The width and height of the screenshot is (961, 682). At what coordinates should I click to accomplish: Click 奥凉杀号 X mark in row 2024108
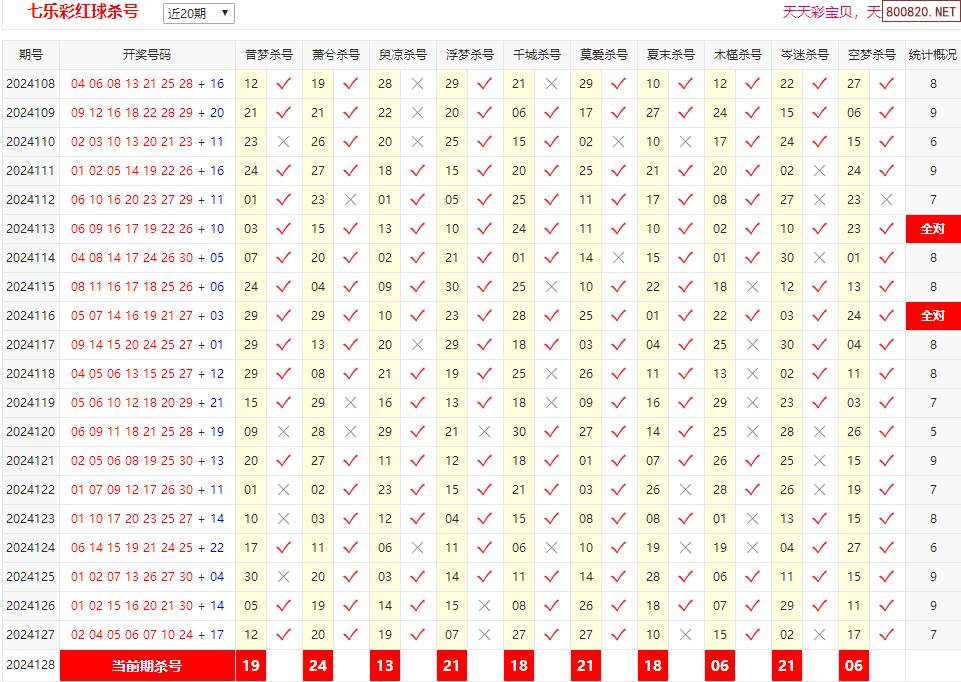pos(417,84)
